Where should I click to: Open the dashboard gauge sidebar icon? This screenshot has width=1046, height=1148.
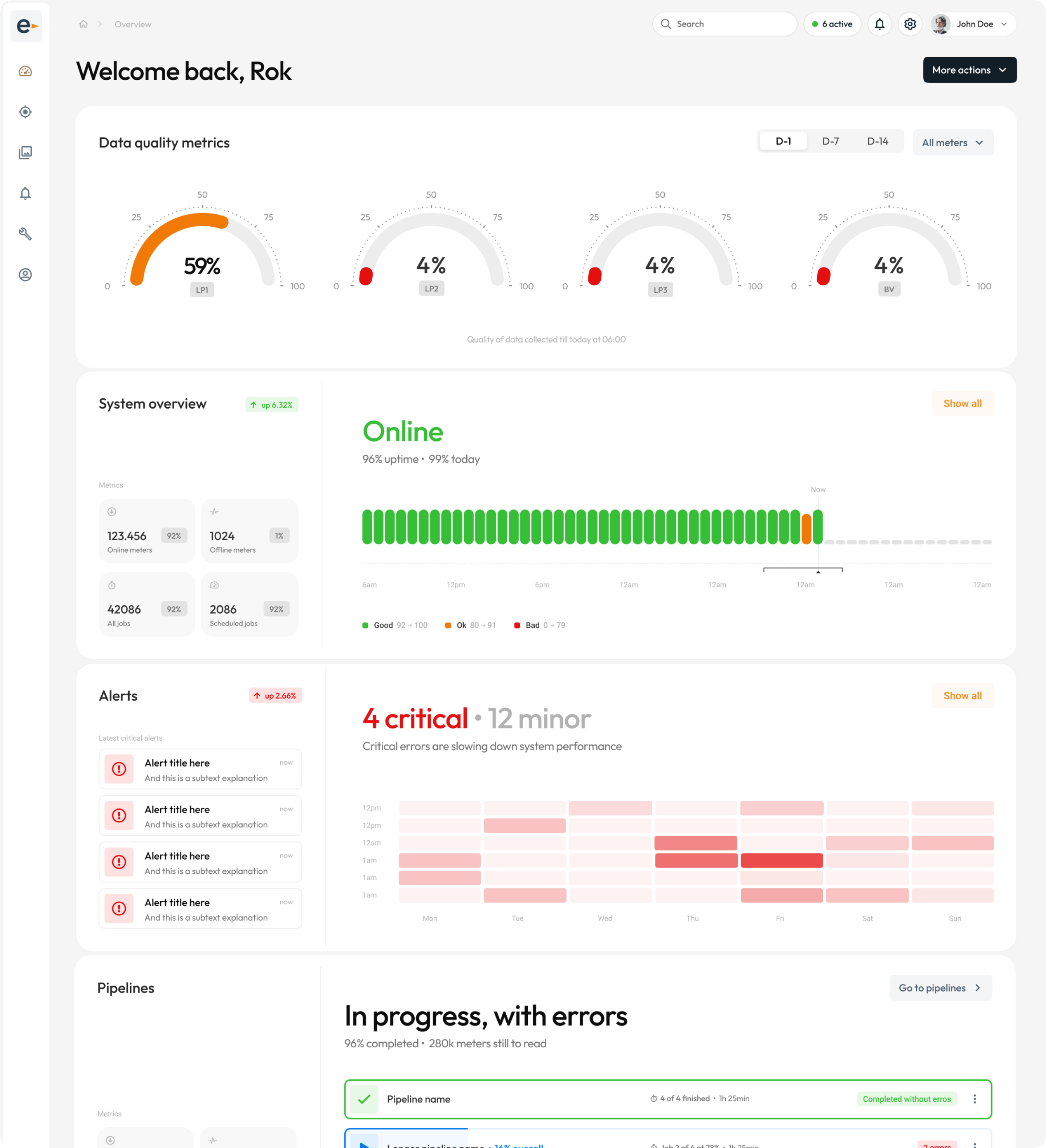25,71
